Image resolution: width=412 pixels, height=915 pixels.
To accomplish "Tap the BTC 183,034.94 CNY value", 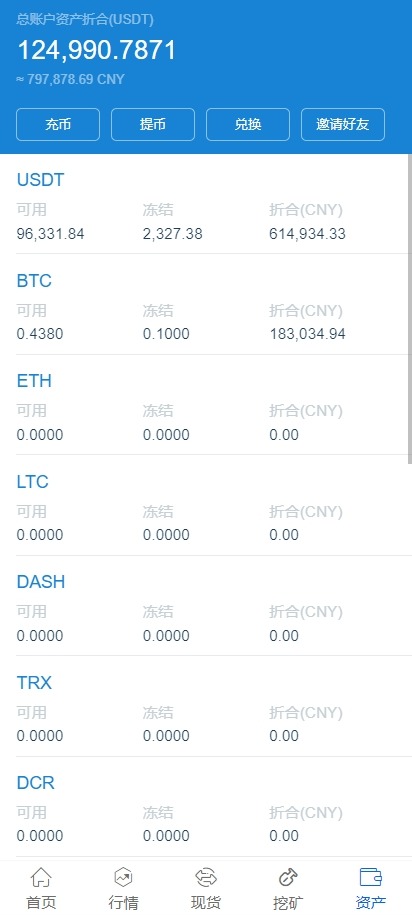I will pyautogui.click(x=307, y=334).
